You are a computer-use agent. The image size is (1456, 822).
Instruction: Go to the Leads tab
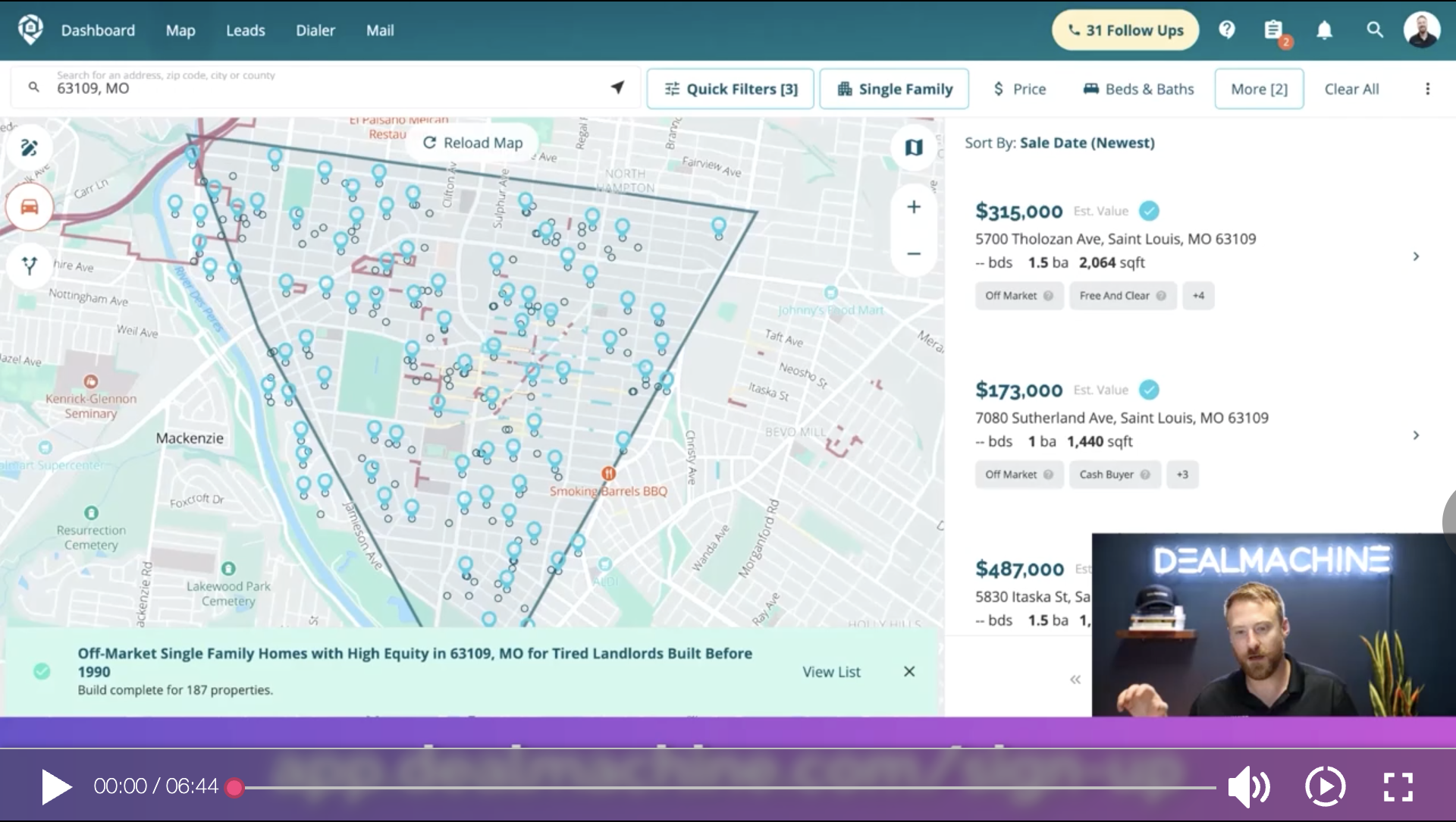(x=245, y=30)
